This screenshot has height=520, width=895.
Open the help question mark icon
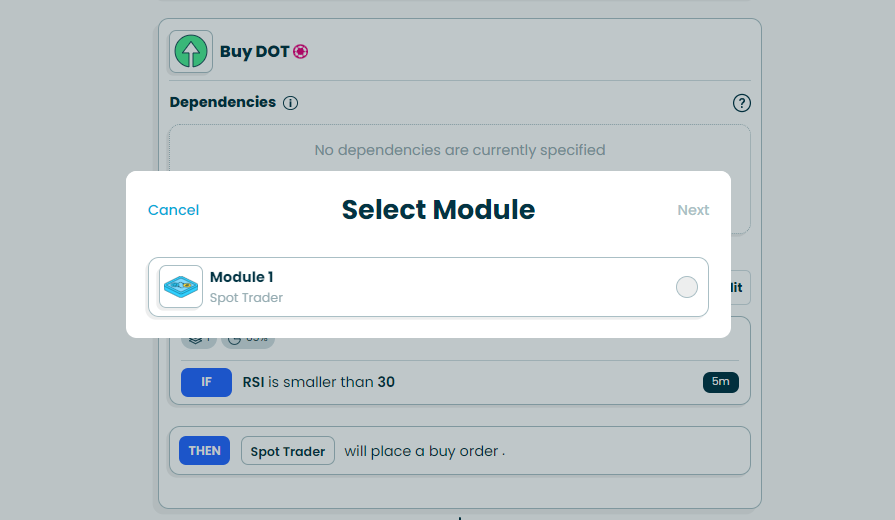pos(741,103)
